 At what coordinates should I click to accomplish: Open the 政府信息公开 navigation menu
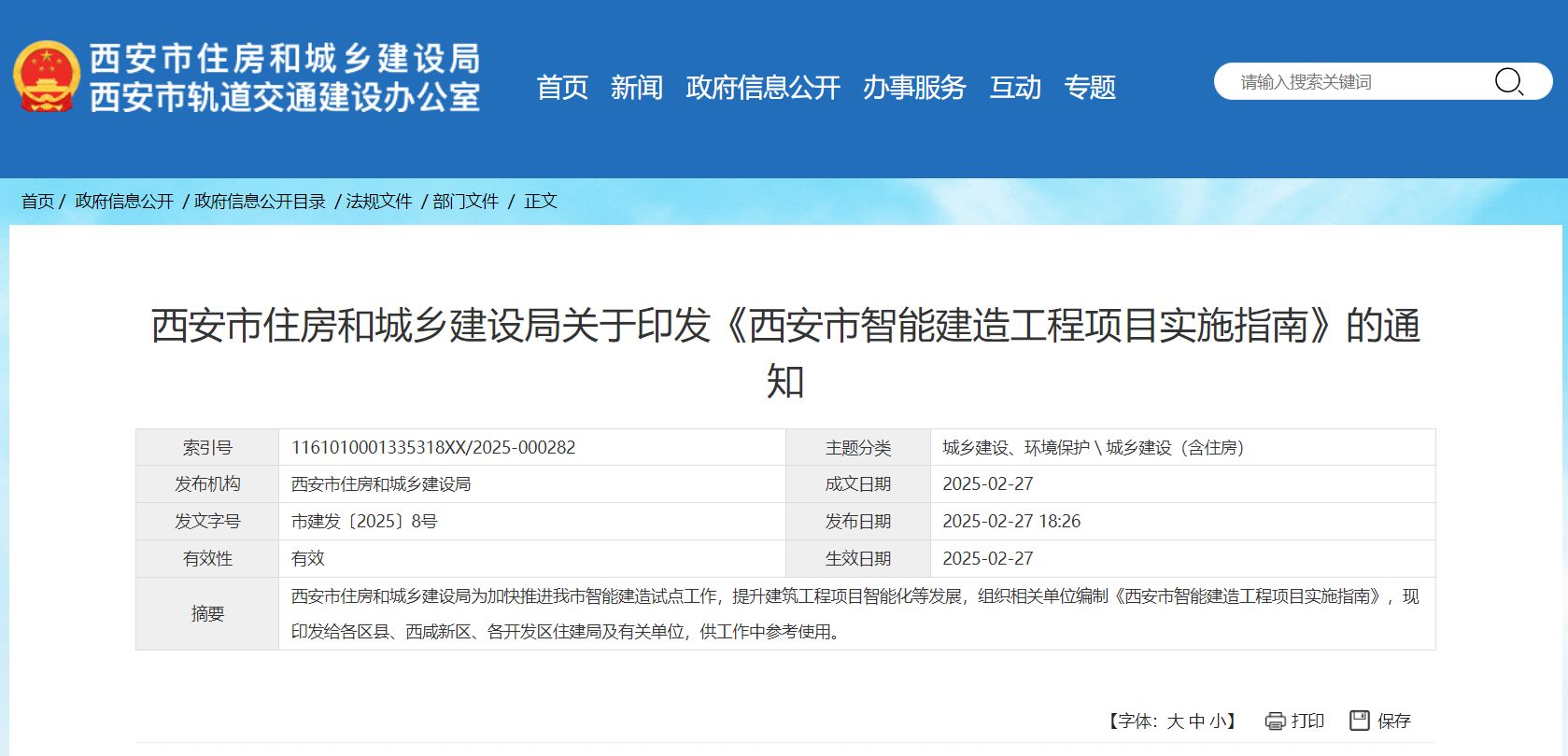(x=763, y=88)
